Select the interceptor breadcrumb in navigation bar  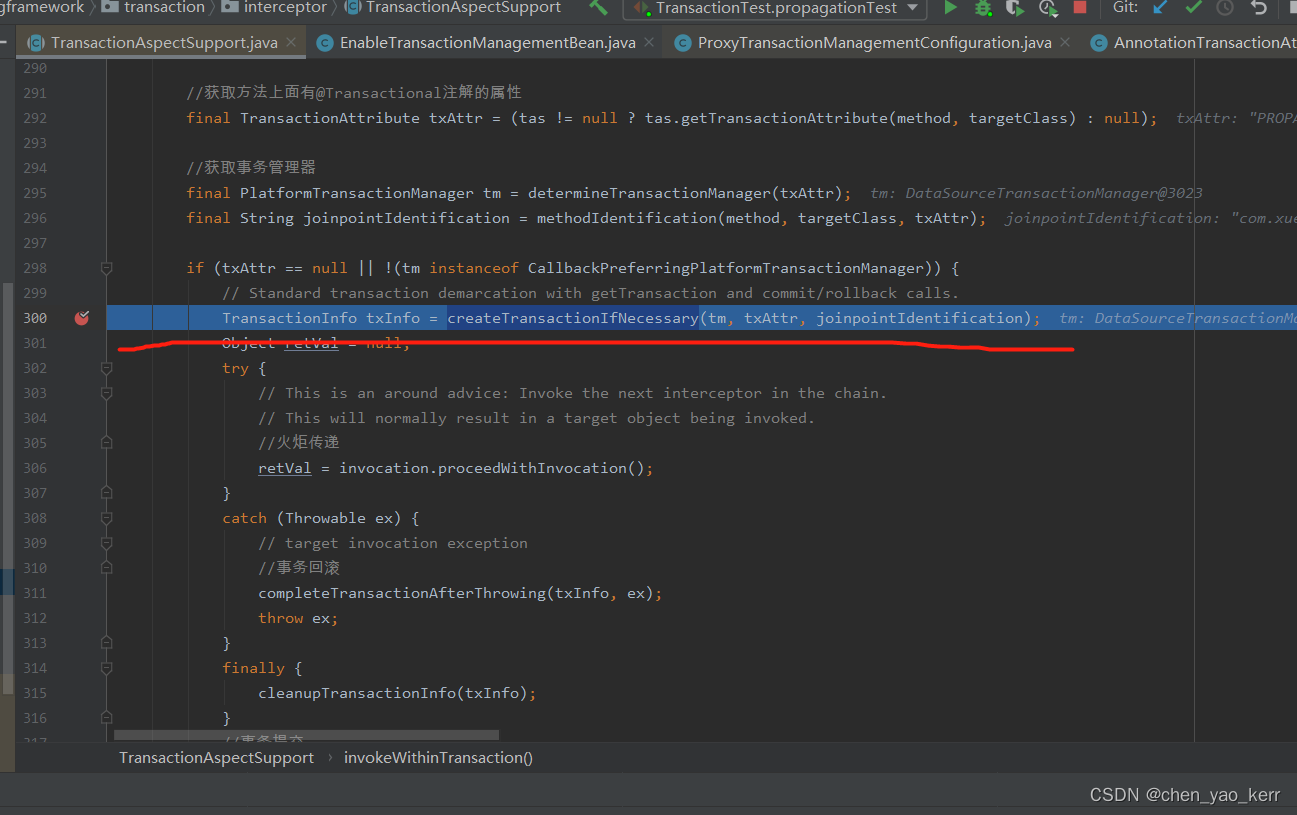pyautogui.click(x=274, y=7)
